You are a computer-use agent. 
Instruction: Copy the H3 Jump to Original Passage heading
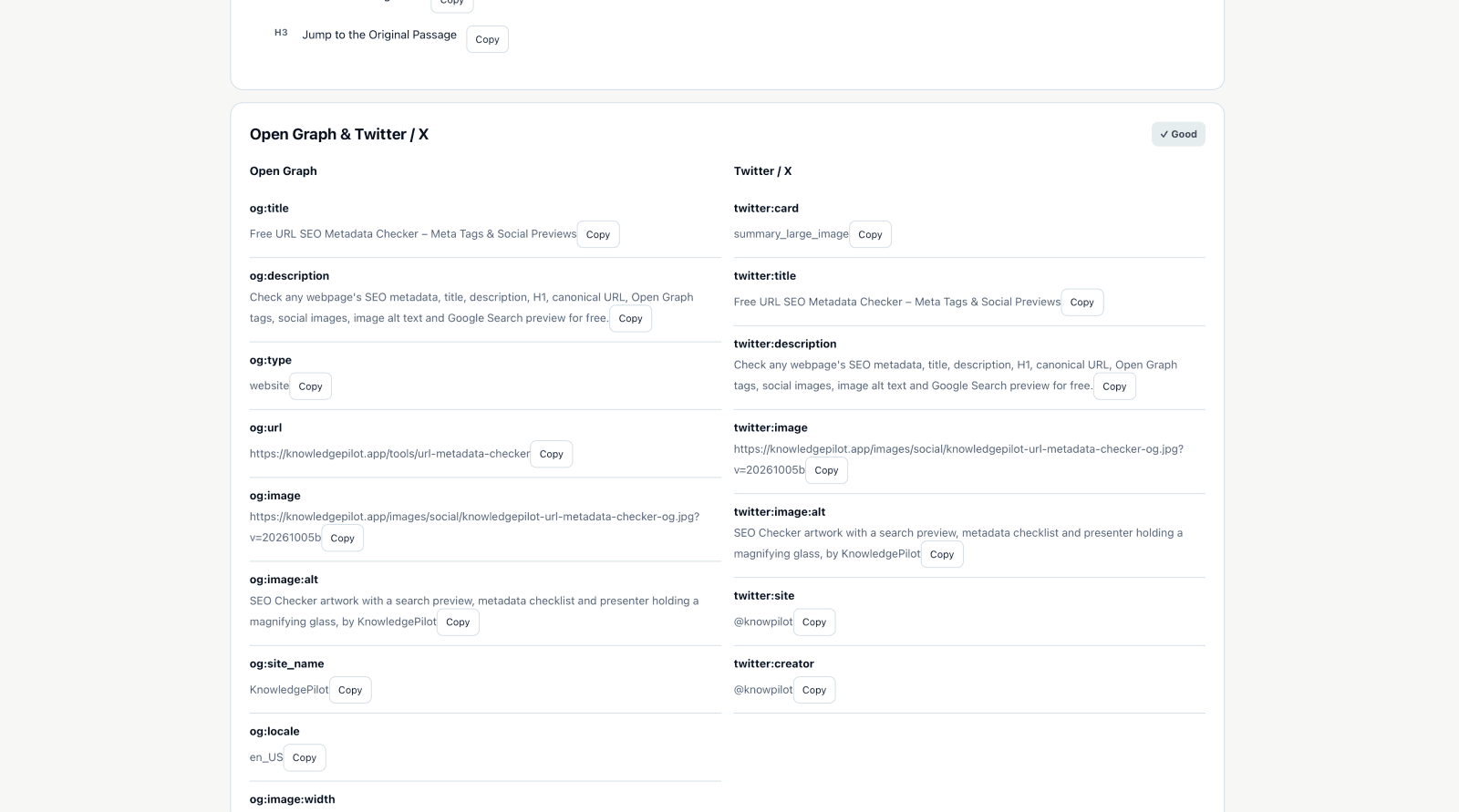pyautogui.click(x=487, y=39)
